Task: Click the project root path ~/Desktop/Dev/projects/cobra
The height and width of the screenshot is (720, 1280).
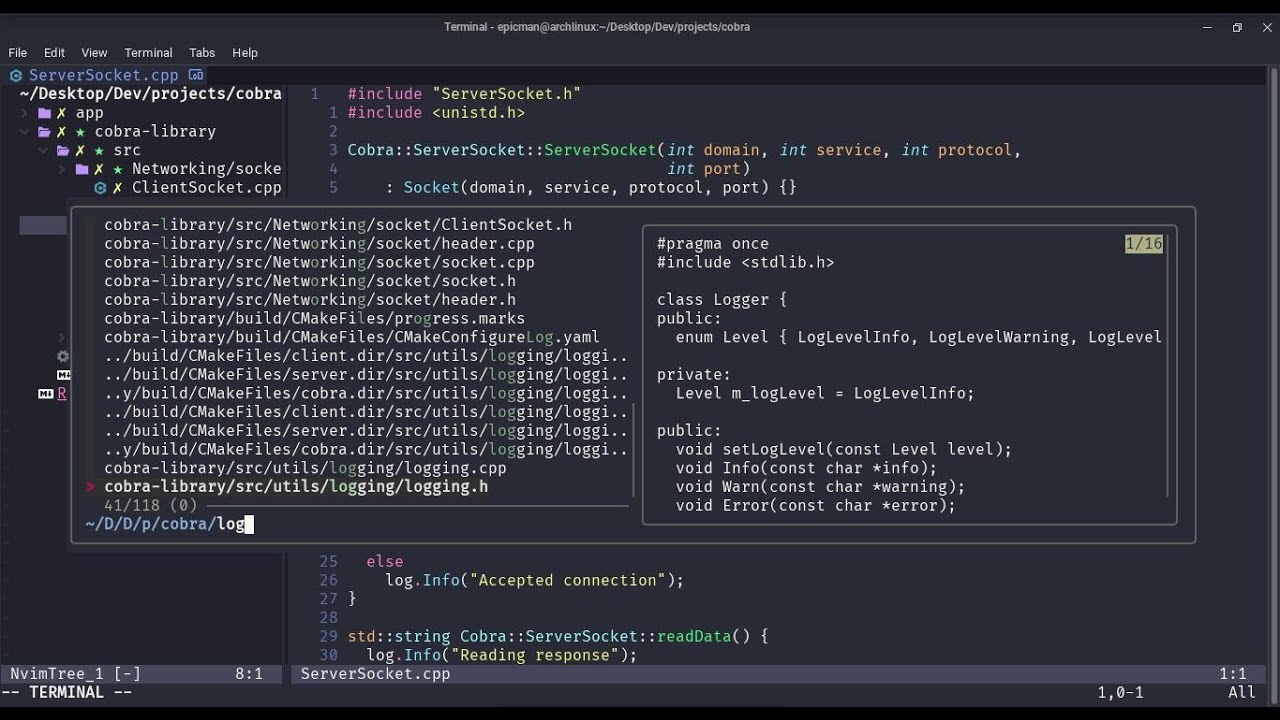Action: click(x=151, y=94)
